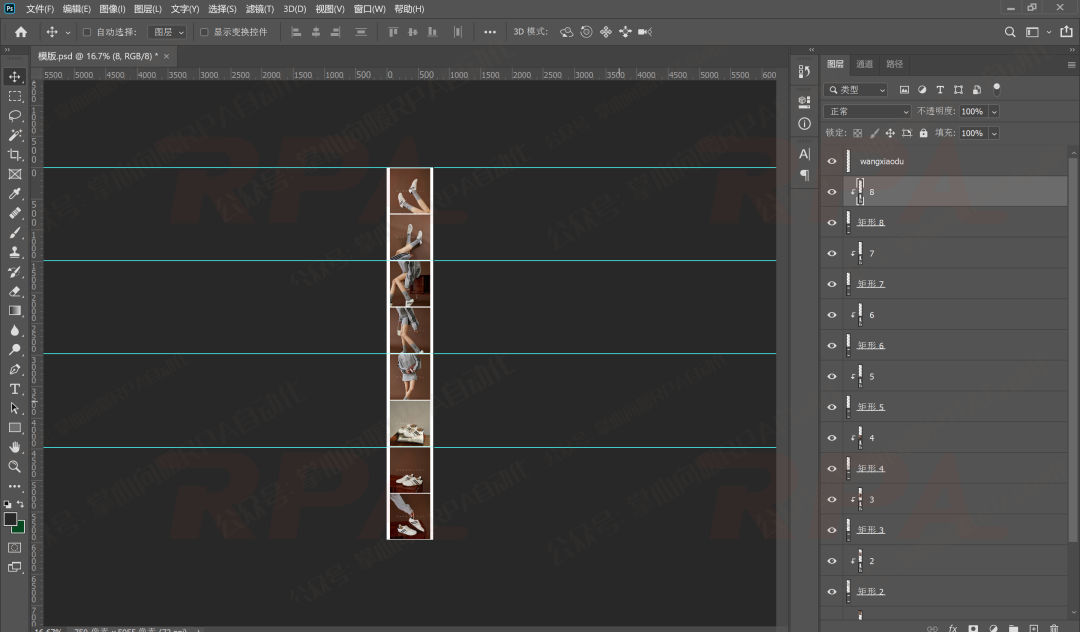Enable the 自动选择 checkbox
This screenshot has width=1080, height=632.
click(x=87, y=32)
